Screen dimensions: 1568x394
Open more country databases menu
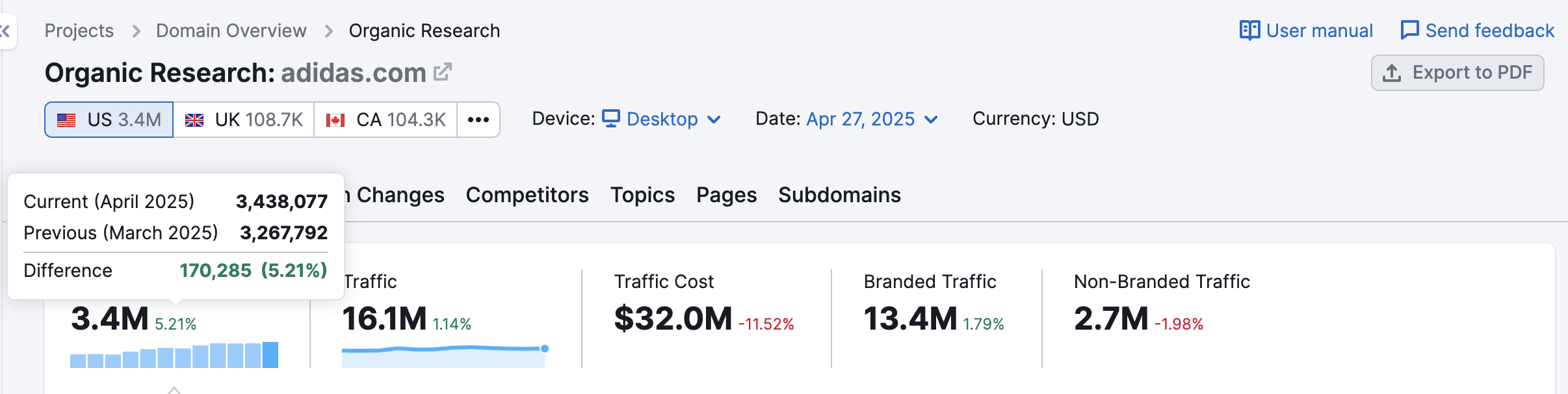pos(478,120)
